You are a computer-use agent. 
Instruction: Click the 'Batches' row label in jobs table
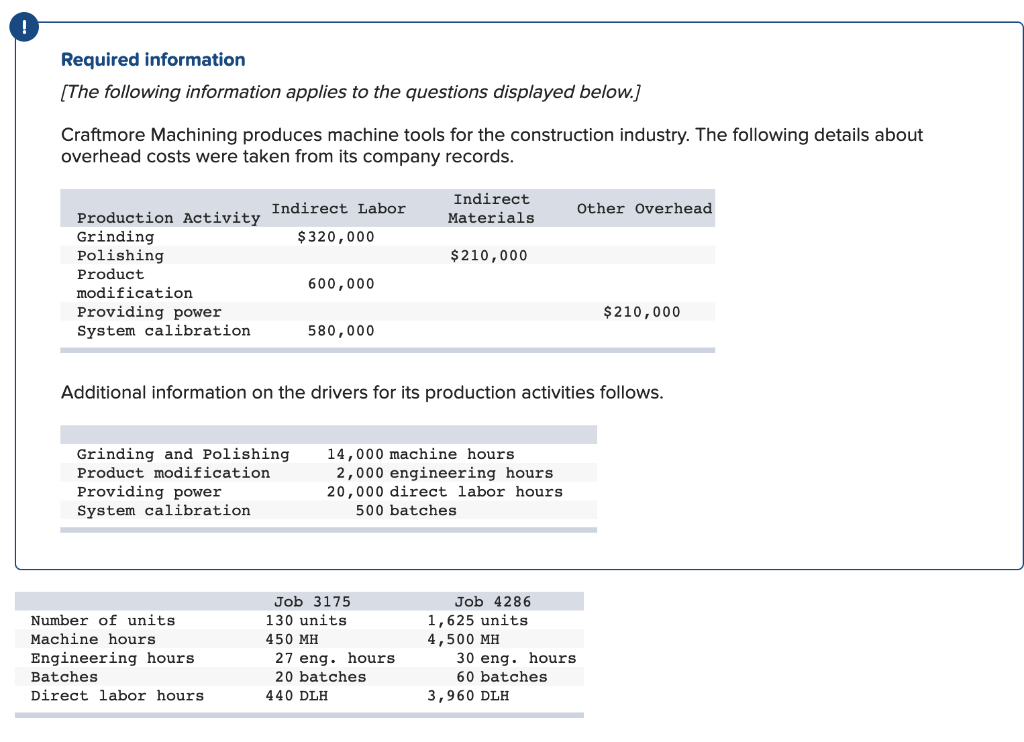[64, 677]
